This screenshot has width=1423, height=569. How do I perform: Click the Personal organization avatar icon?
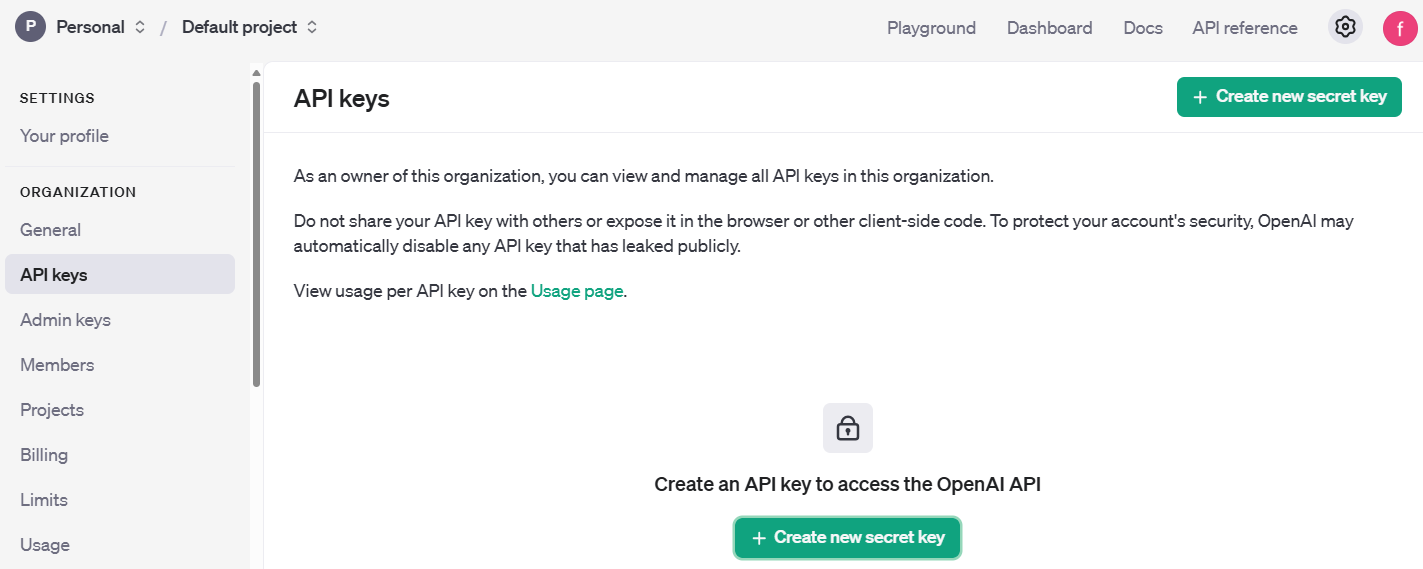click(30, 27)
